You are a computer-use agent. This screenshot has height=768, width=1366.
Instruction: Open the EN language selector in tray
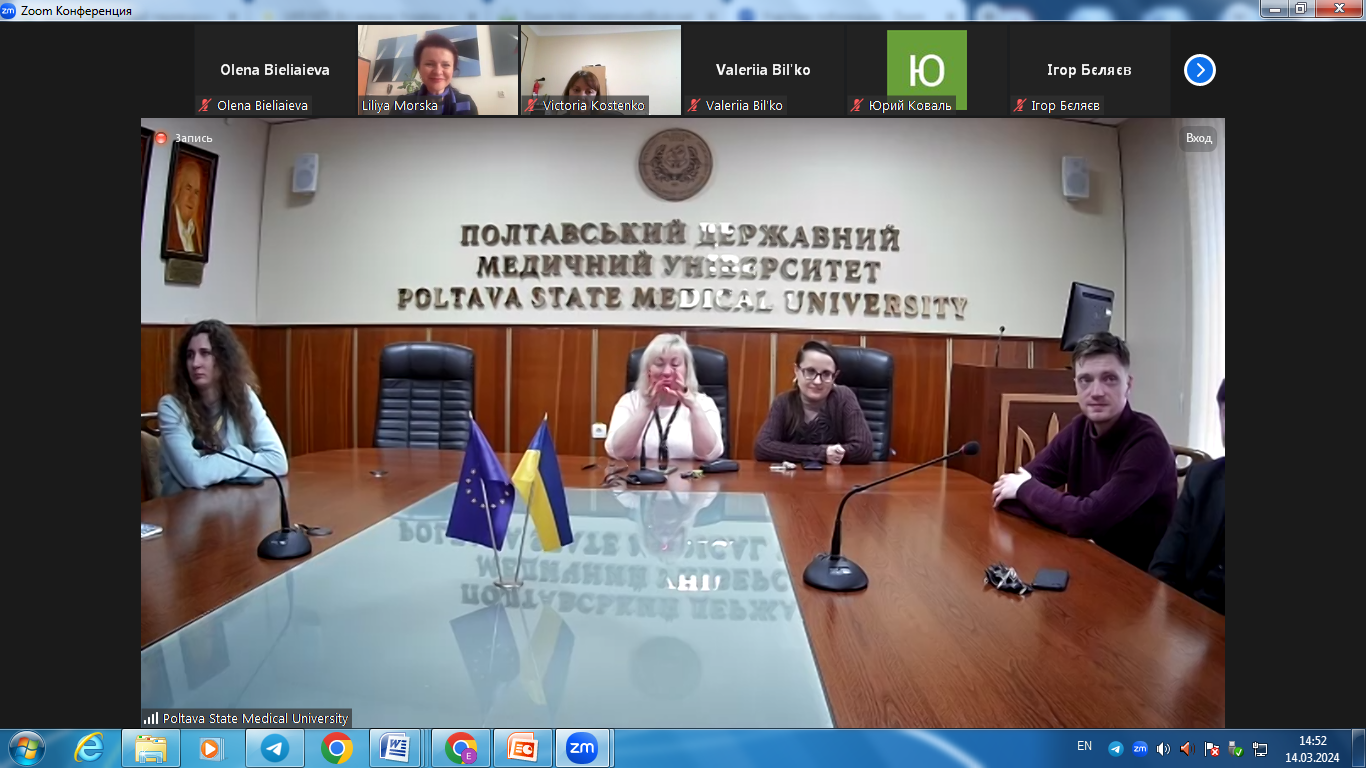[1084, 746]
